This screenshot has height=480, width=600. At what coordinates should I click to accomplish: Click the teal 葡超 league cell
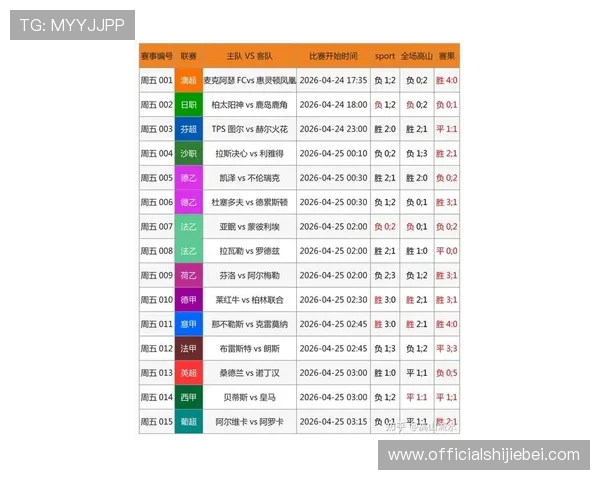[x=189, y=422]
